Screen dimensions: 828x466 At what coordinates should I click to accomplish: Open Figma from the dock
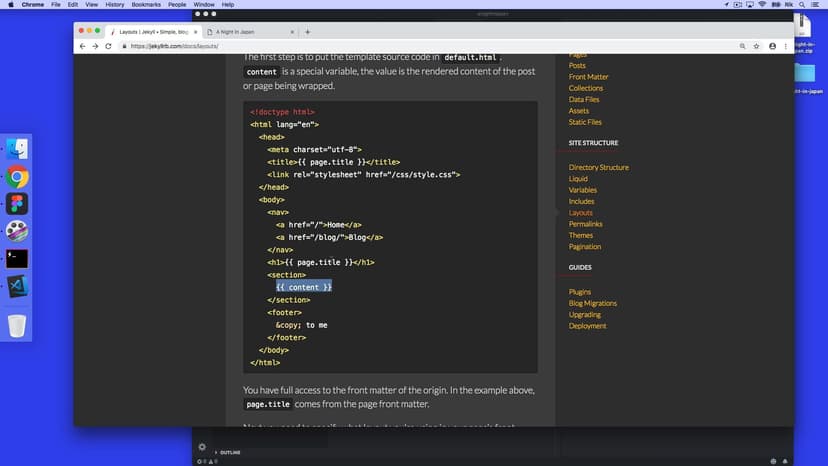point(17,204)
